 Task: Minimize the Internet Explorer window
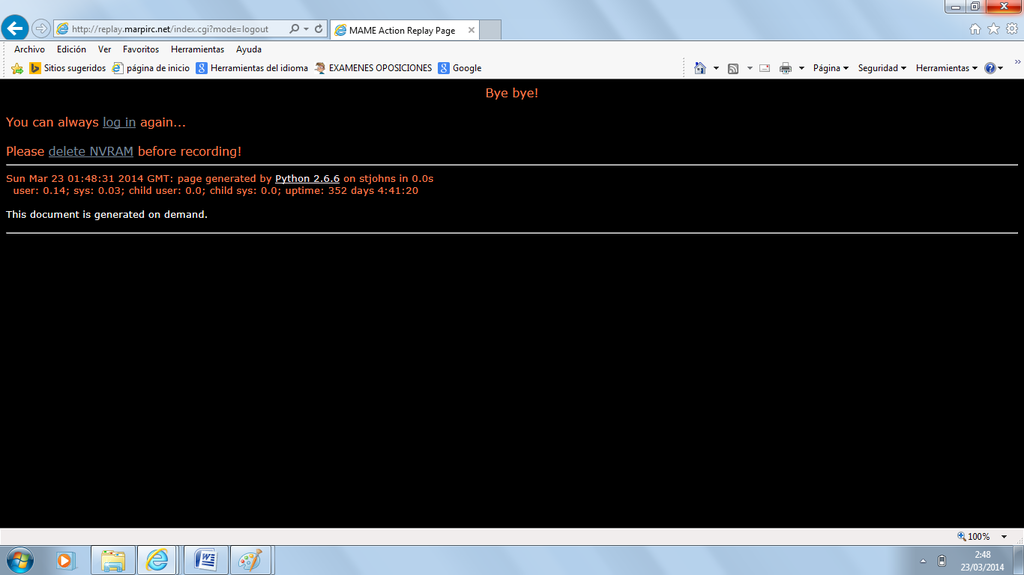(955, 7)
